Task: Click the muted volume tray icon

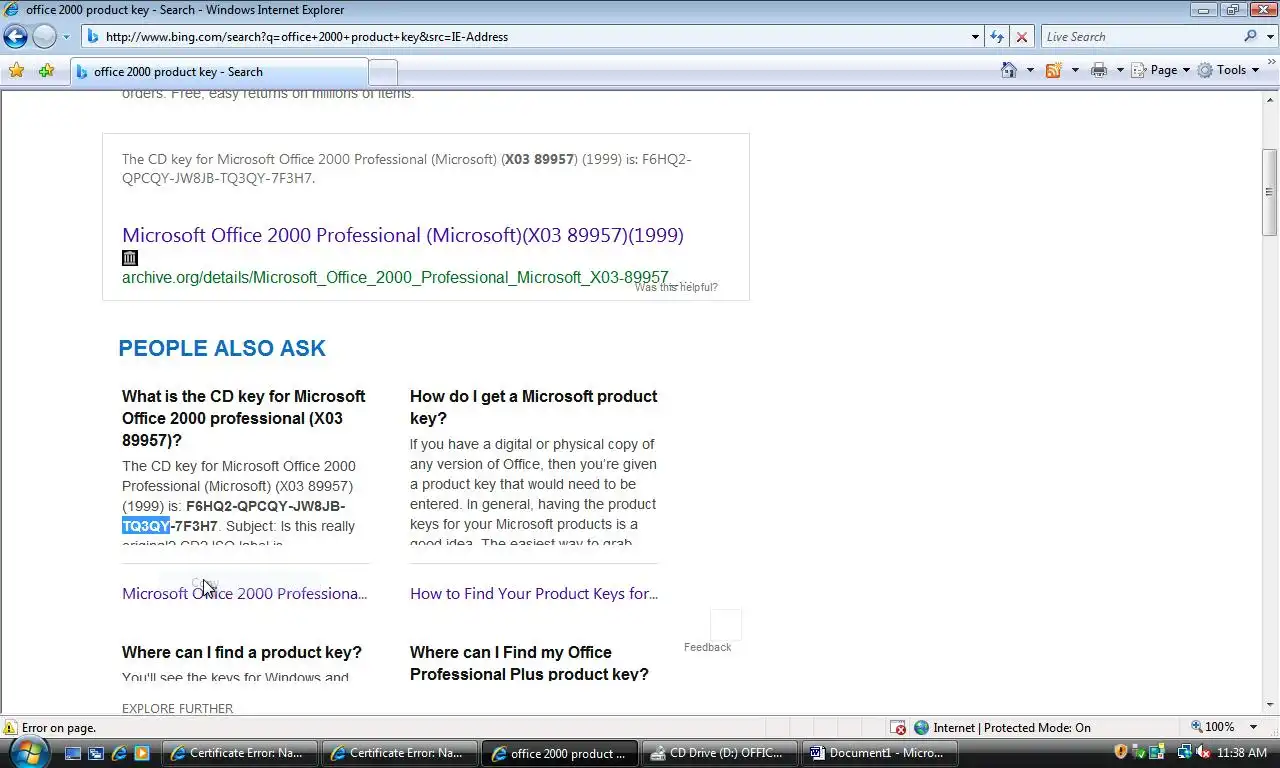Action: pyautogui.click(x=1202, y=753)
